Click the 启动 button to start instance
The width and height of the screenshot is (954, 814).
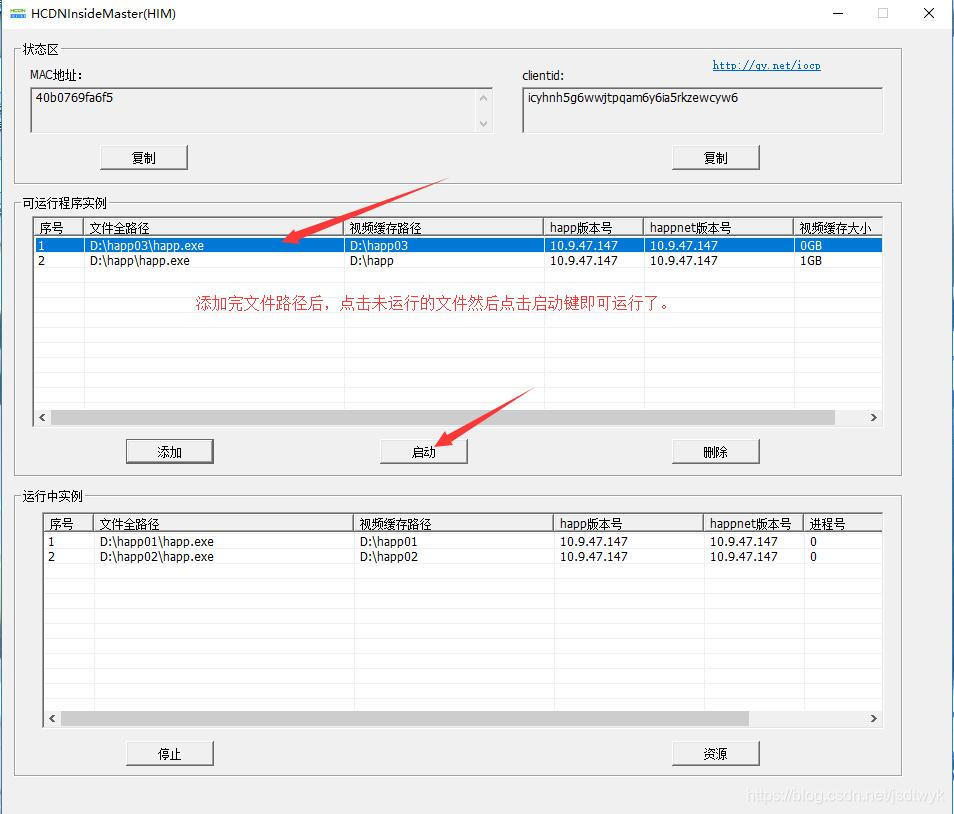(423, 451)
